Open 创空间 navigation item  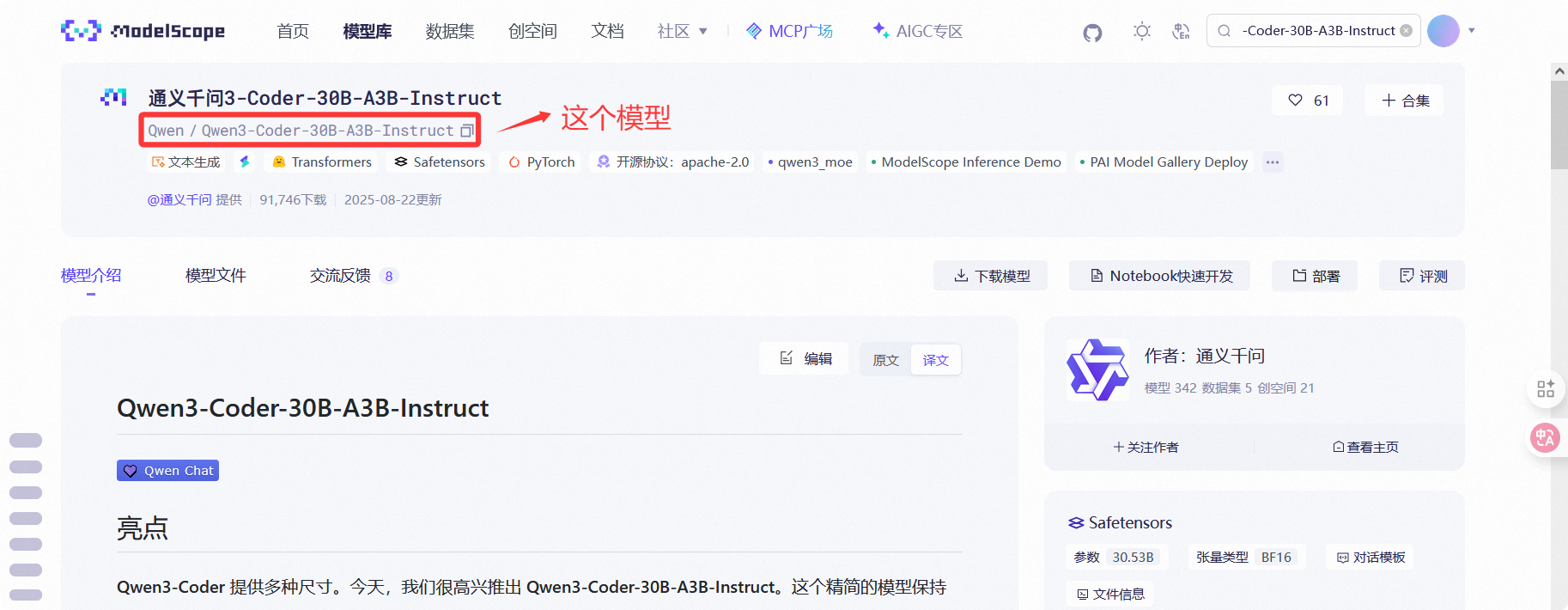click(532, 31)
